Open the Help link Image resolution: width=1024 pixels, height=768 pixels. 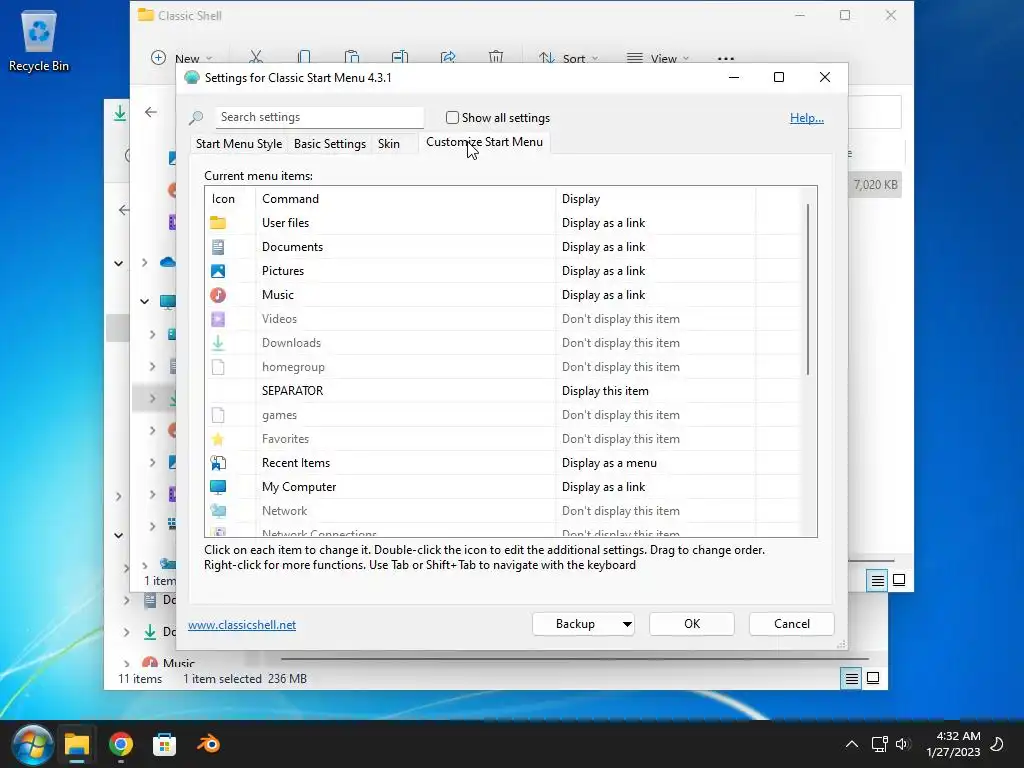[807, 118]
